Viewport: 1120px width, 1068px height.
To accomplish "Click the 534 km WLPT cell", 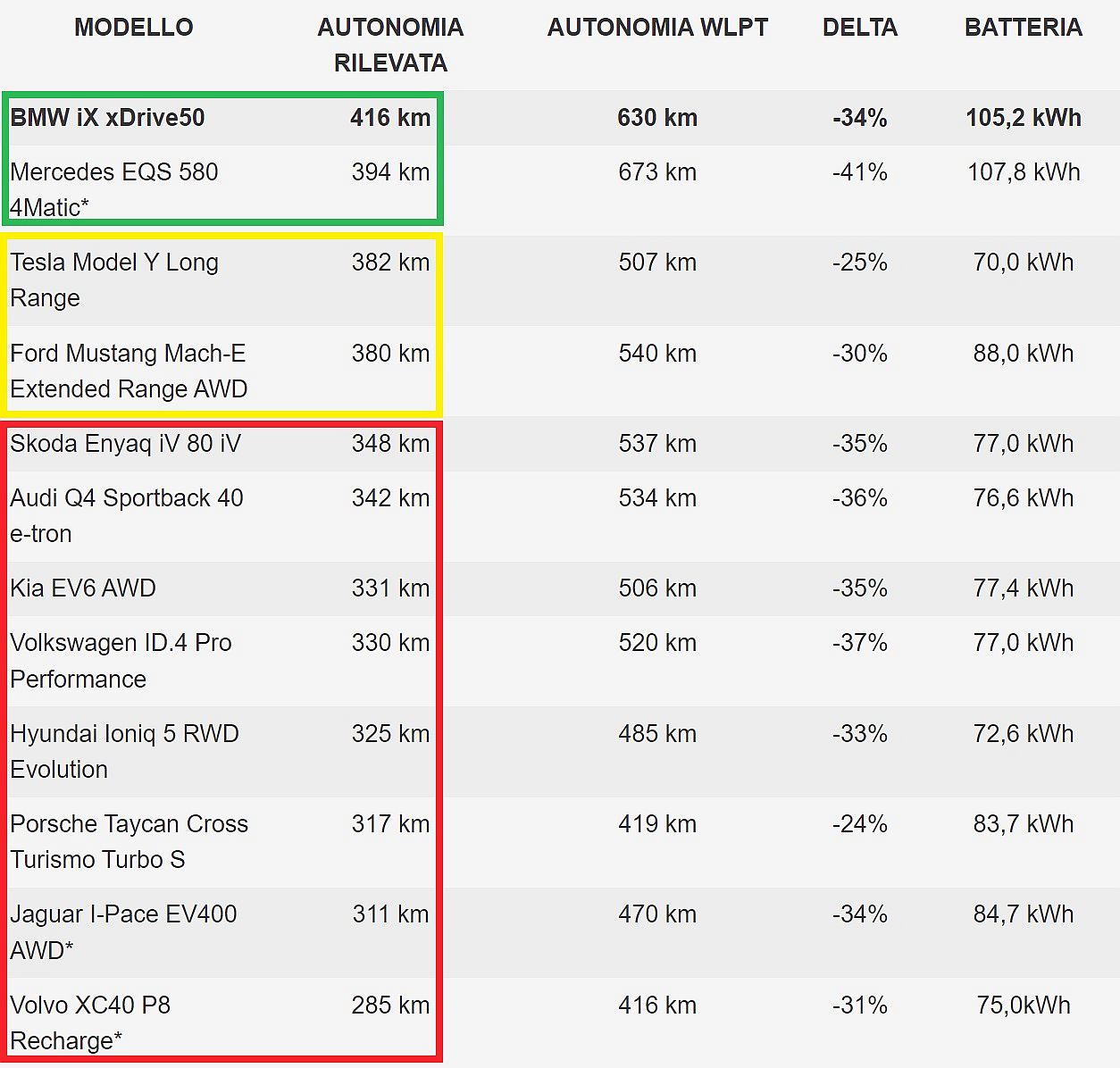I will (x=657, y=497).
